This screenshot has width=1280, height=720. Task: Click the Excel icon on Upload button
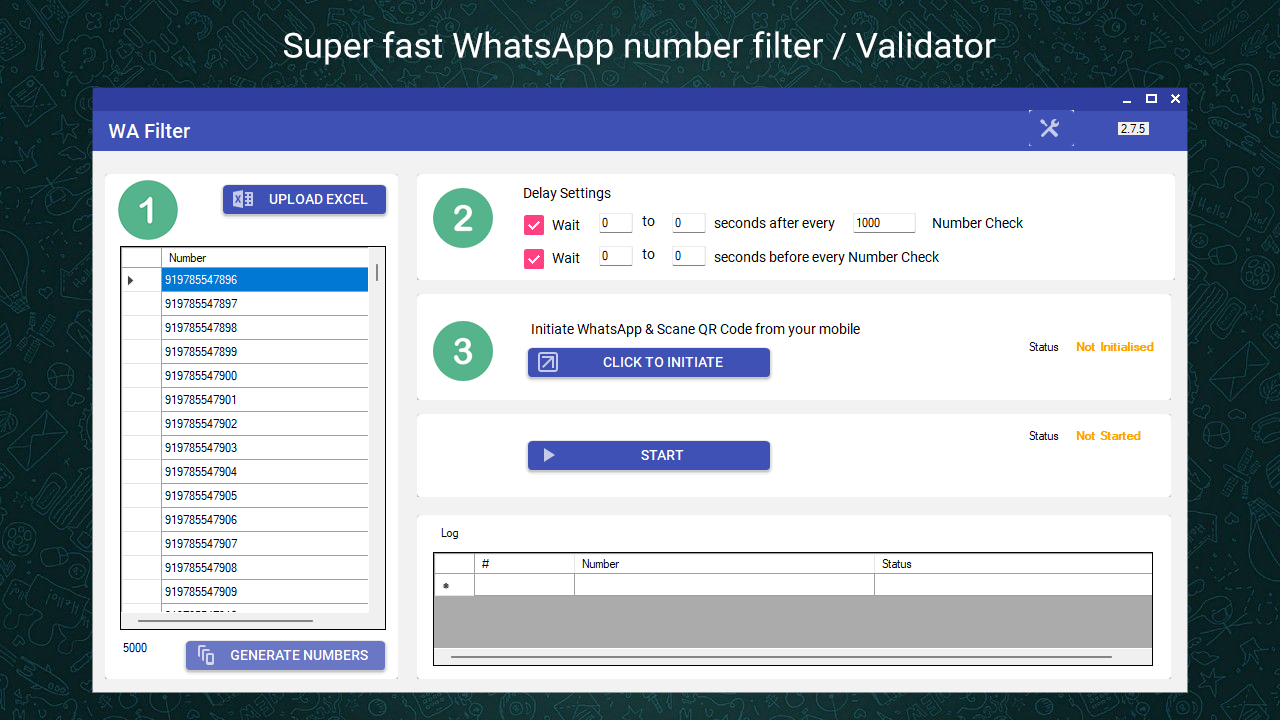(x=243, y=199)
